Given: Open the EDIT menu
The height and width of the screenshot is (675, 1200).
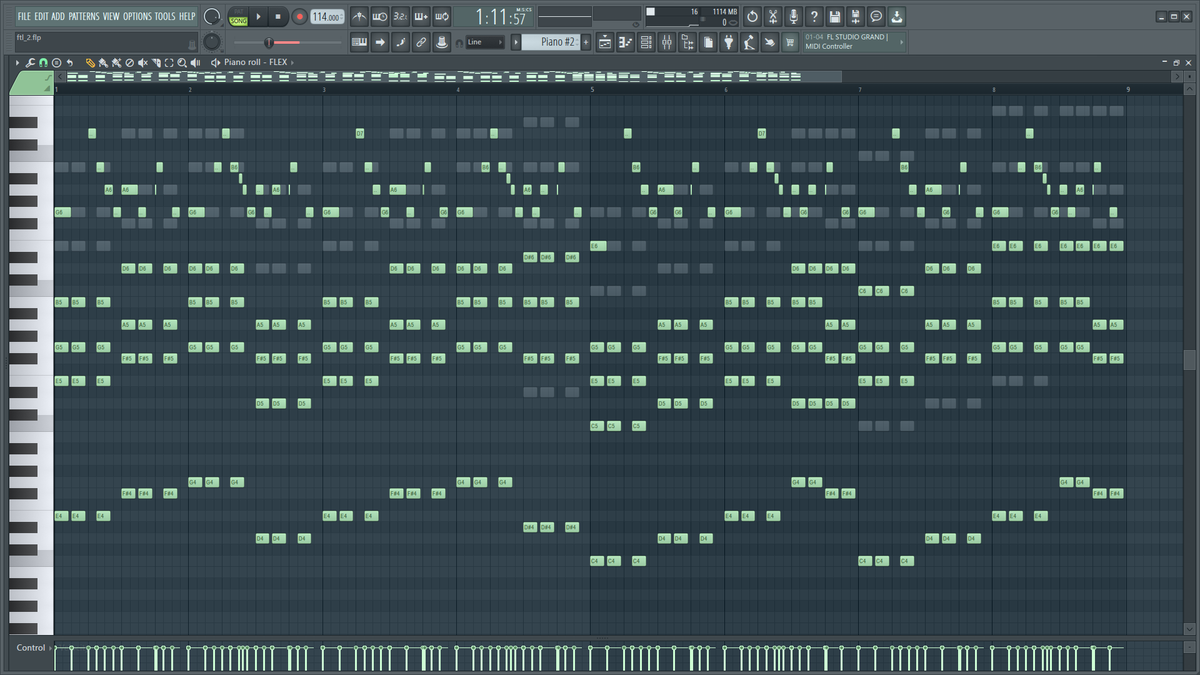Looking at the screenshot, I should pyautogui.click(x=42, y=16).
